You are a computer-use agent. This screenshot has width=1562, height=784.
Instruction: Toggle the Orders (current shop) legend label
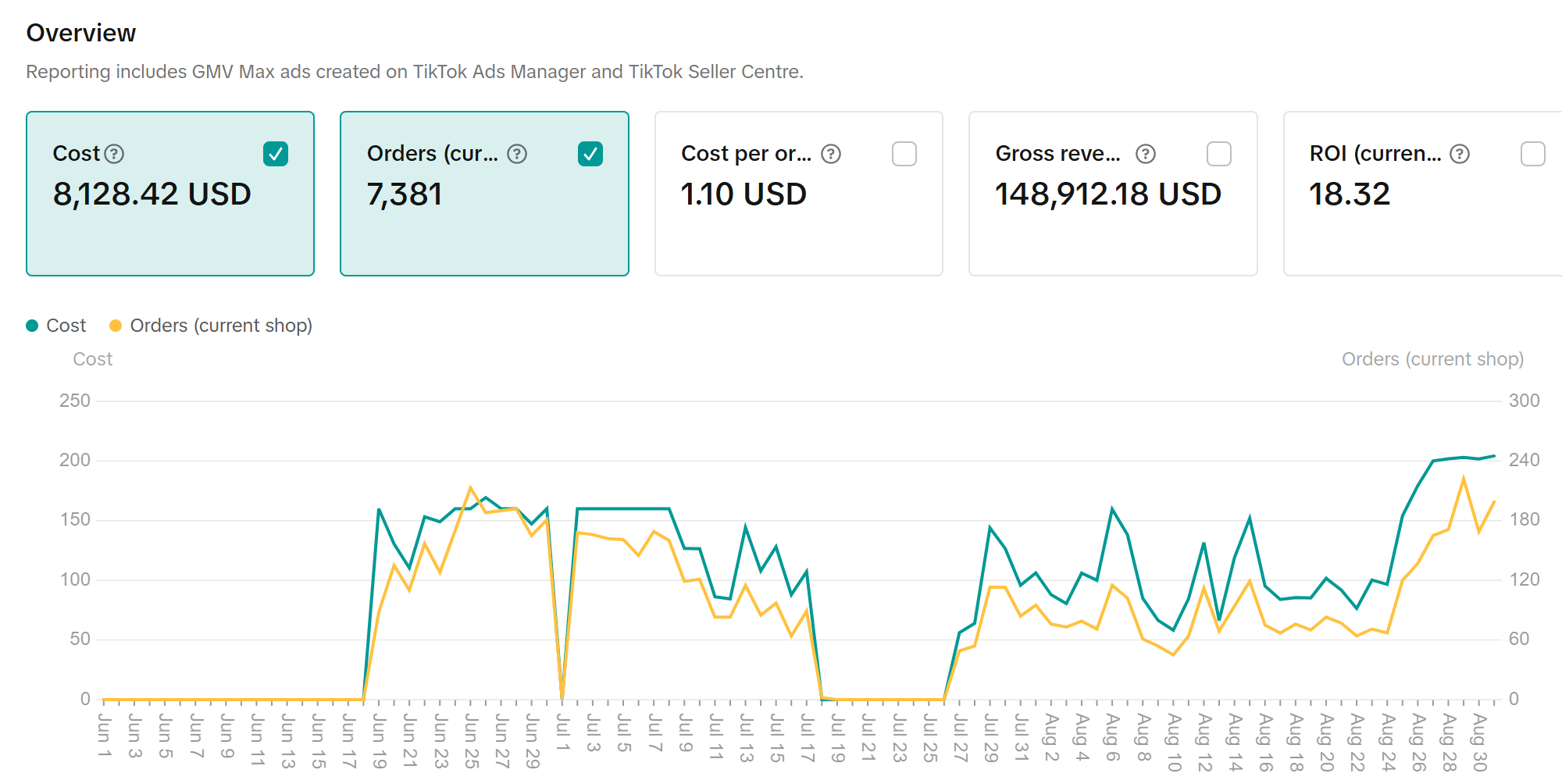pyautogui.click(x=221, y=326)
